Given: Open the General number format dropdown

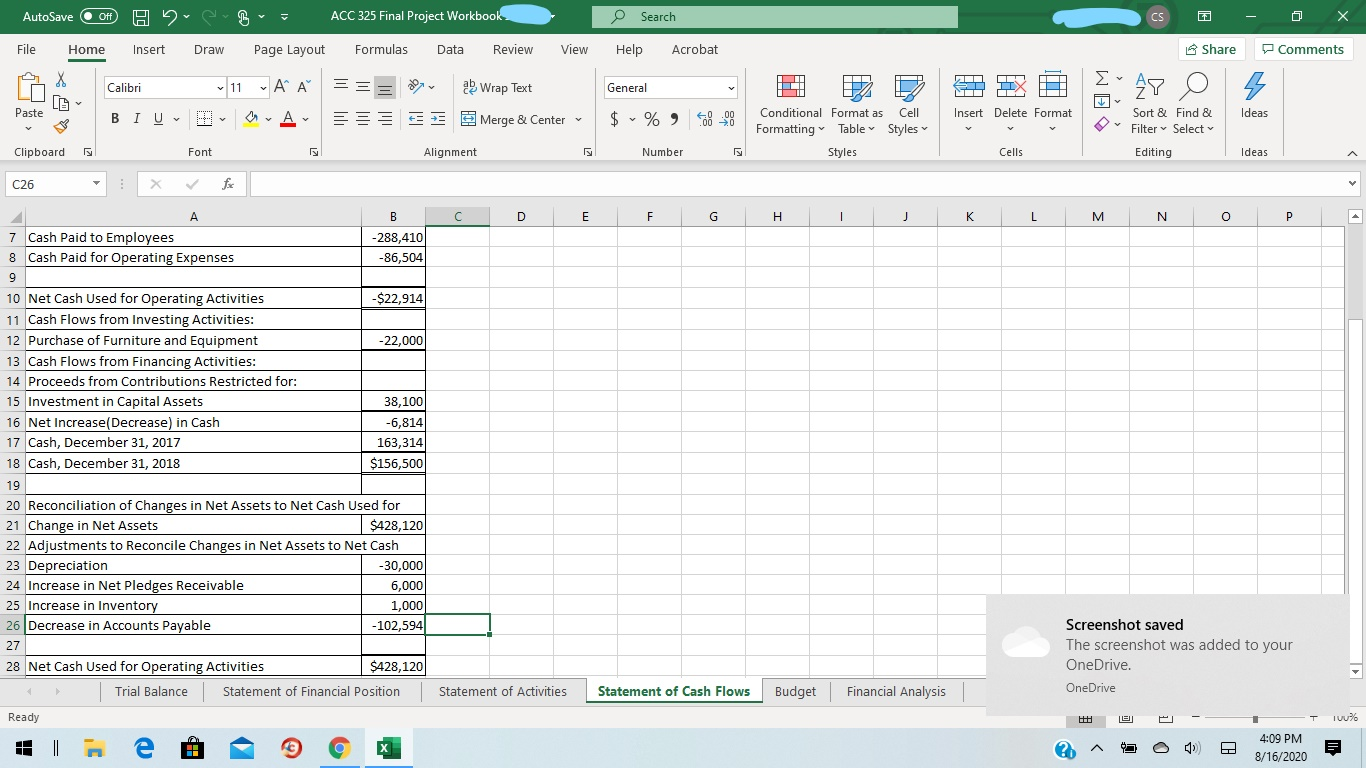Looking at the screenshot, I should point(730,88).
